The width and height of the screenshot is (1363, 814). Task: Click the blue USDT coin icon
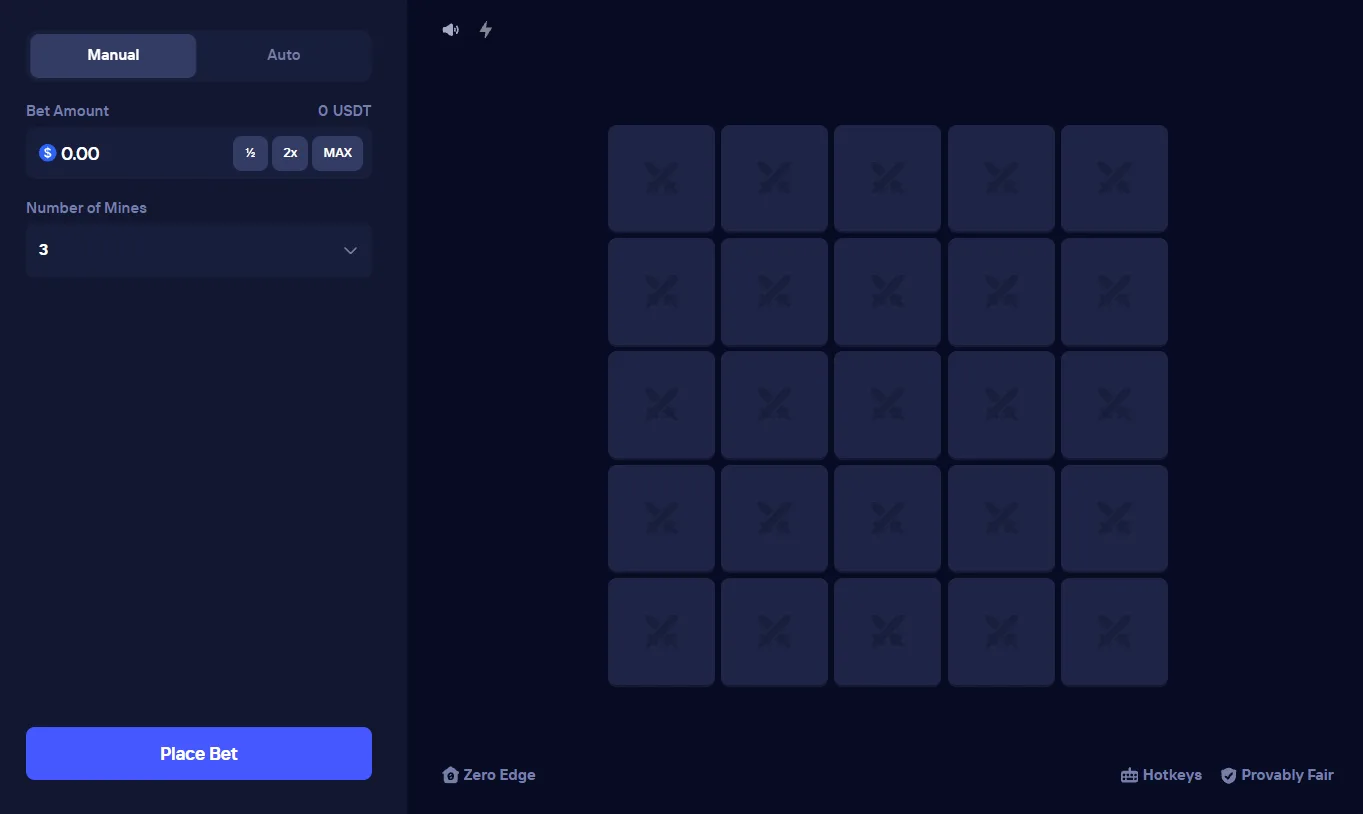pos(47,153)
